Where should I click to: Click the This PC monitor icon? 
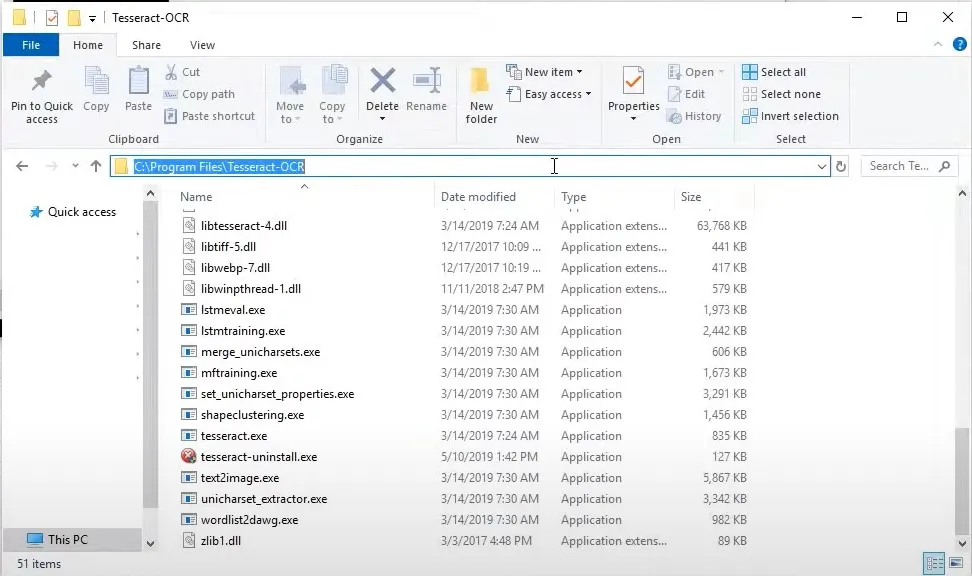coord(35,539)
